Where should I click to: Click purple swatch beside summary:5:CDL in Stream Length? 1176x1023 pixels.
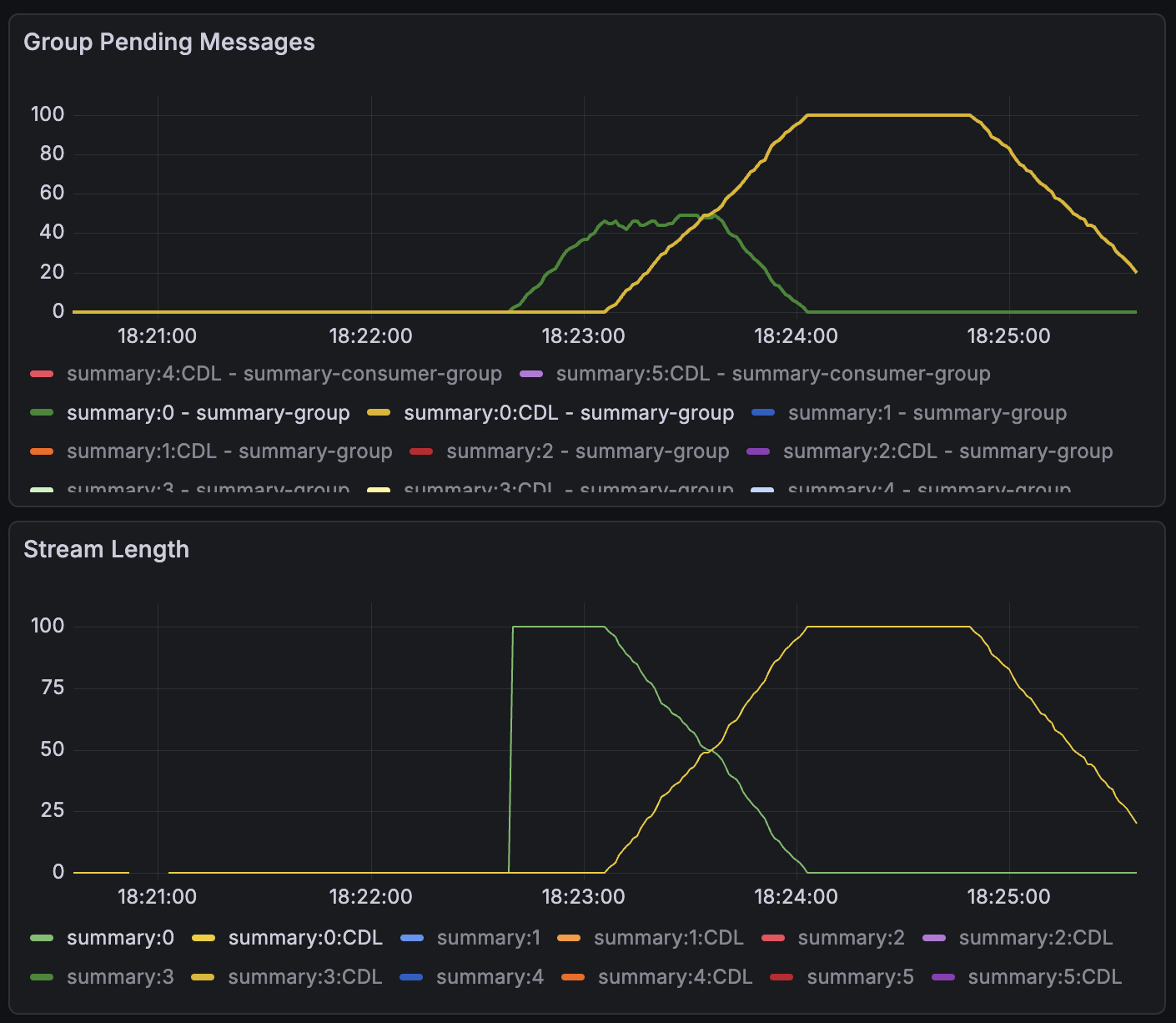pos(943,977)
